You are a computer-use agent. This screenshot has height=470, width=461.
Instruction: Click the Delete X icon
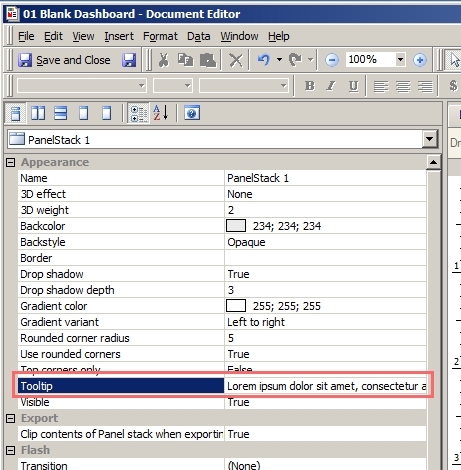click(x=236, y=60)
